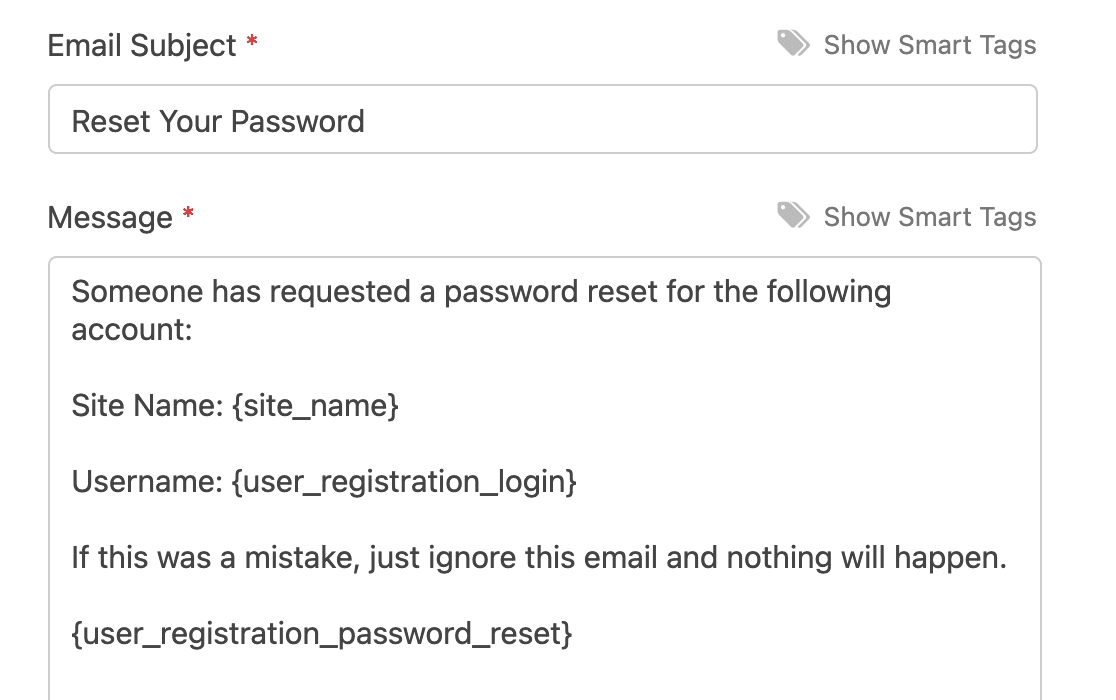Click the 'Reset Your Password' subject text

point(218,122)
